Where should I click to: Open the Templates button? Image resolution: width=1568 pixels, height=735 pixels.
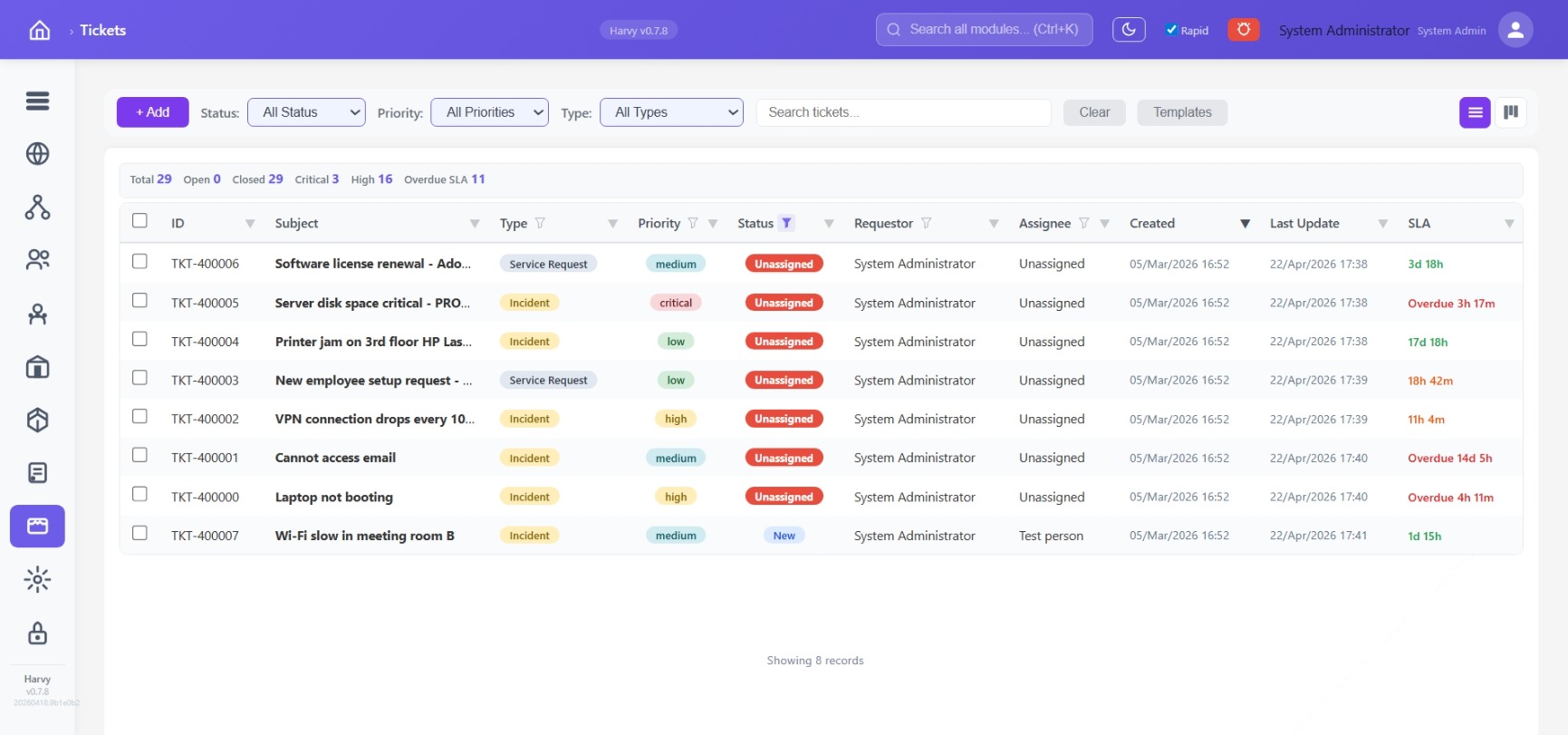pos(1182,112)
